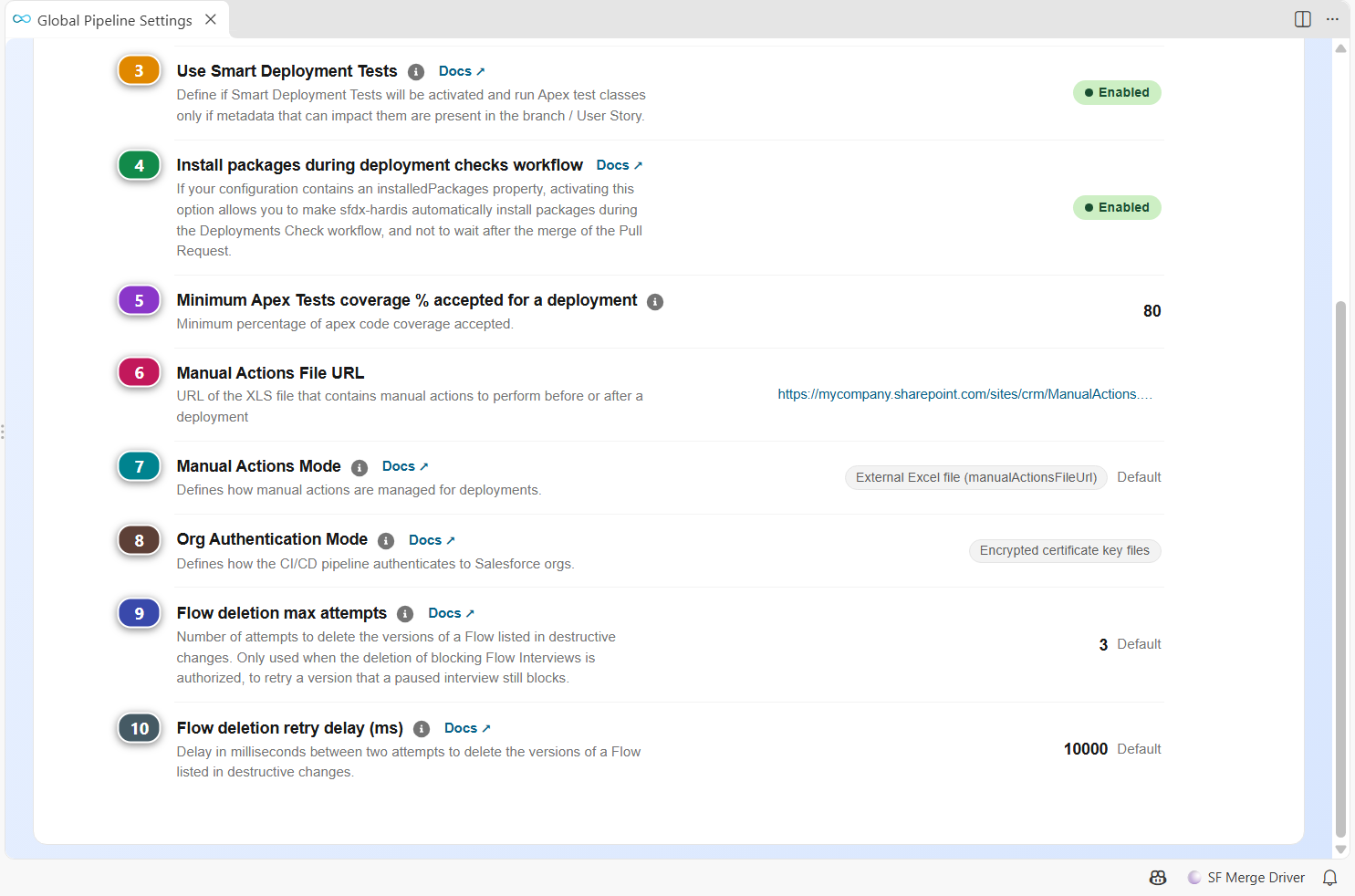1355x896 pixels.
Task: Click the Flow deletion max attempts heading
Action: tap(282, 613)
